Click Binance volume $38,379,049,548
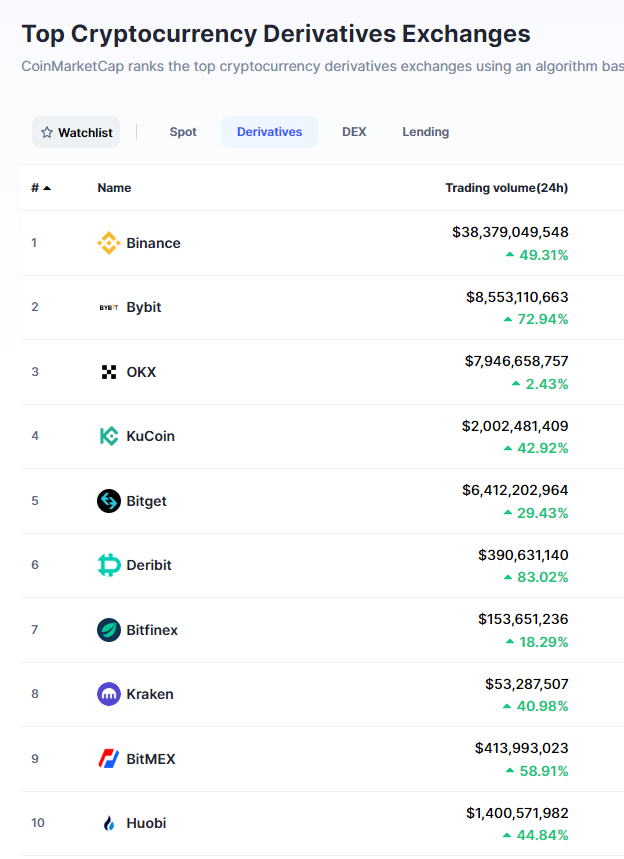Screen dimensions: 624x859 (x=511, y=232)
